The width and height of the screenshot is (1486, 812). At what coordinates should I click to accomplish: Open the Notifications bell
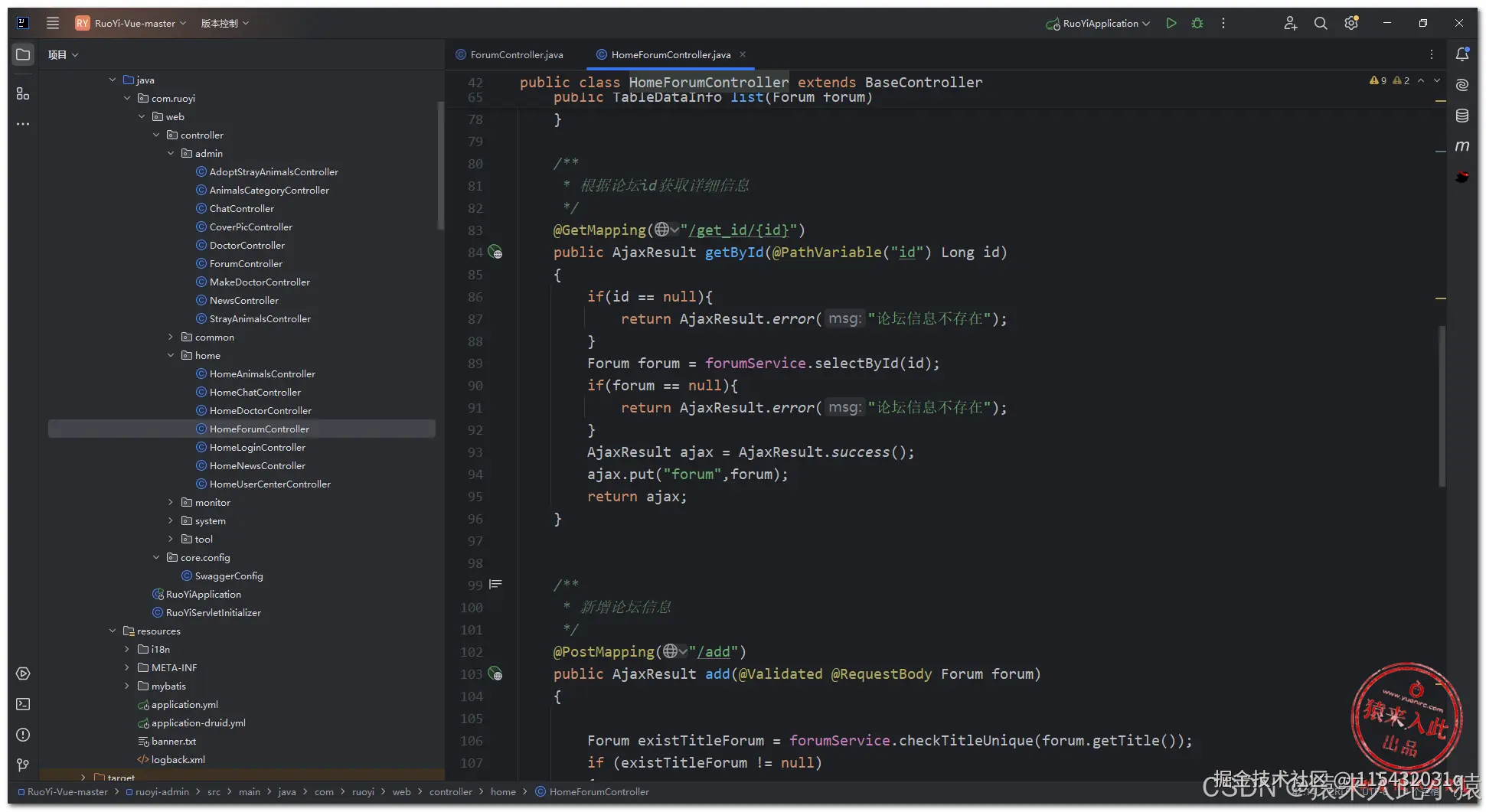1462,54
